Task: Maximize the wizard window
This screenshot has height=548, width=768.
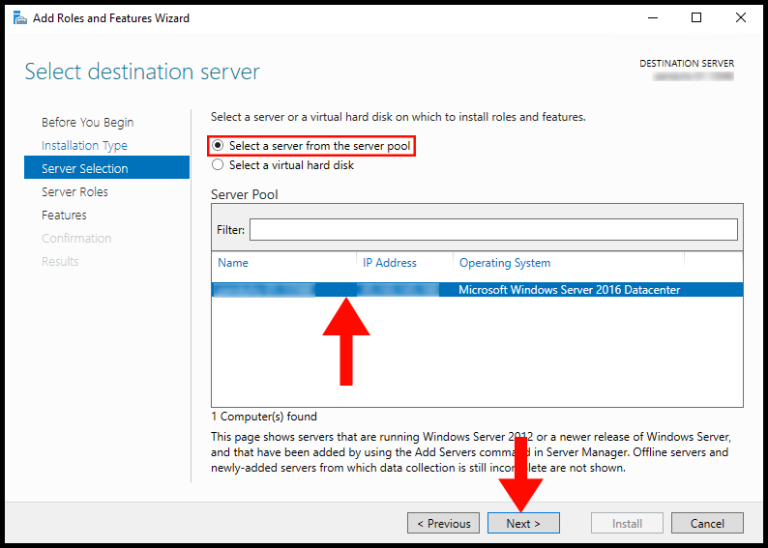Action: click(697, 18)
